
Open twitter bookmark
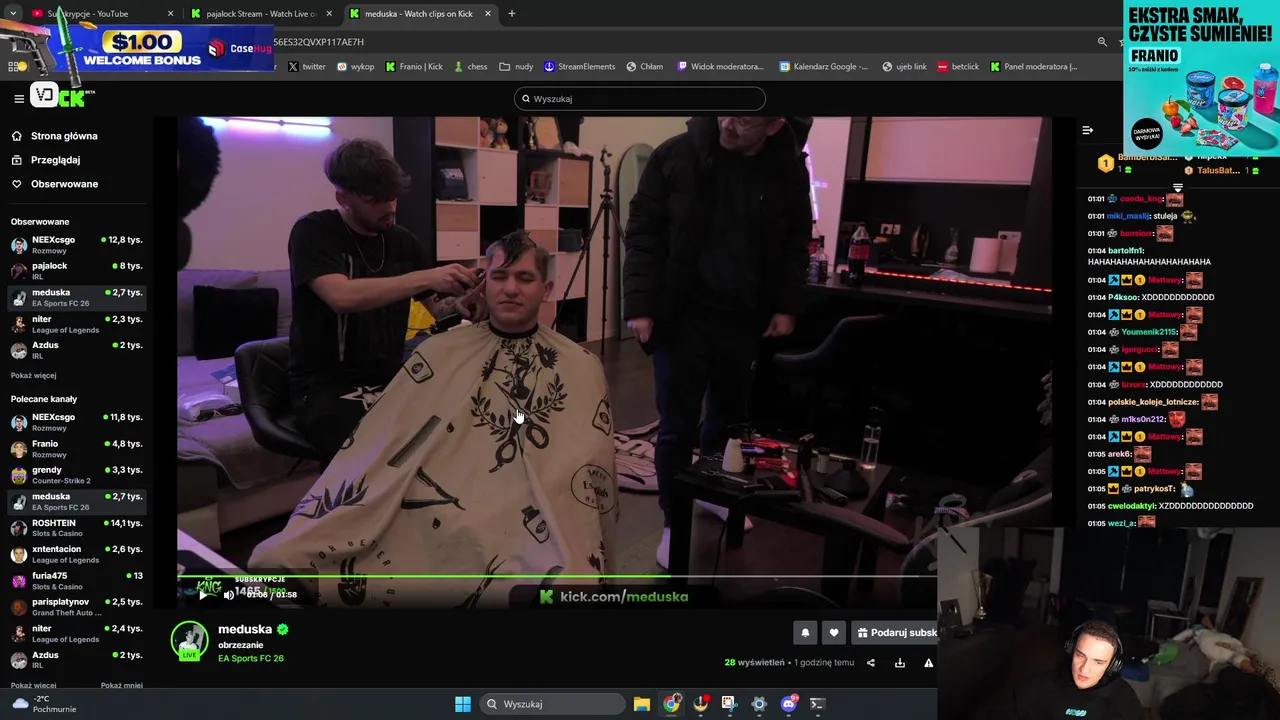tap(307, 67)
